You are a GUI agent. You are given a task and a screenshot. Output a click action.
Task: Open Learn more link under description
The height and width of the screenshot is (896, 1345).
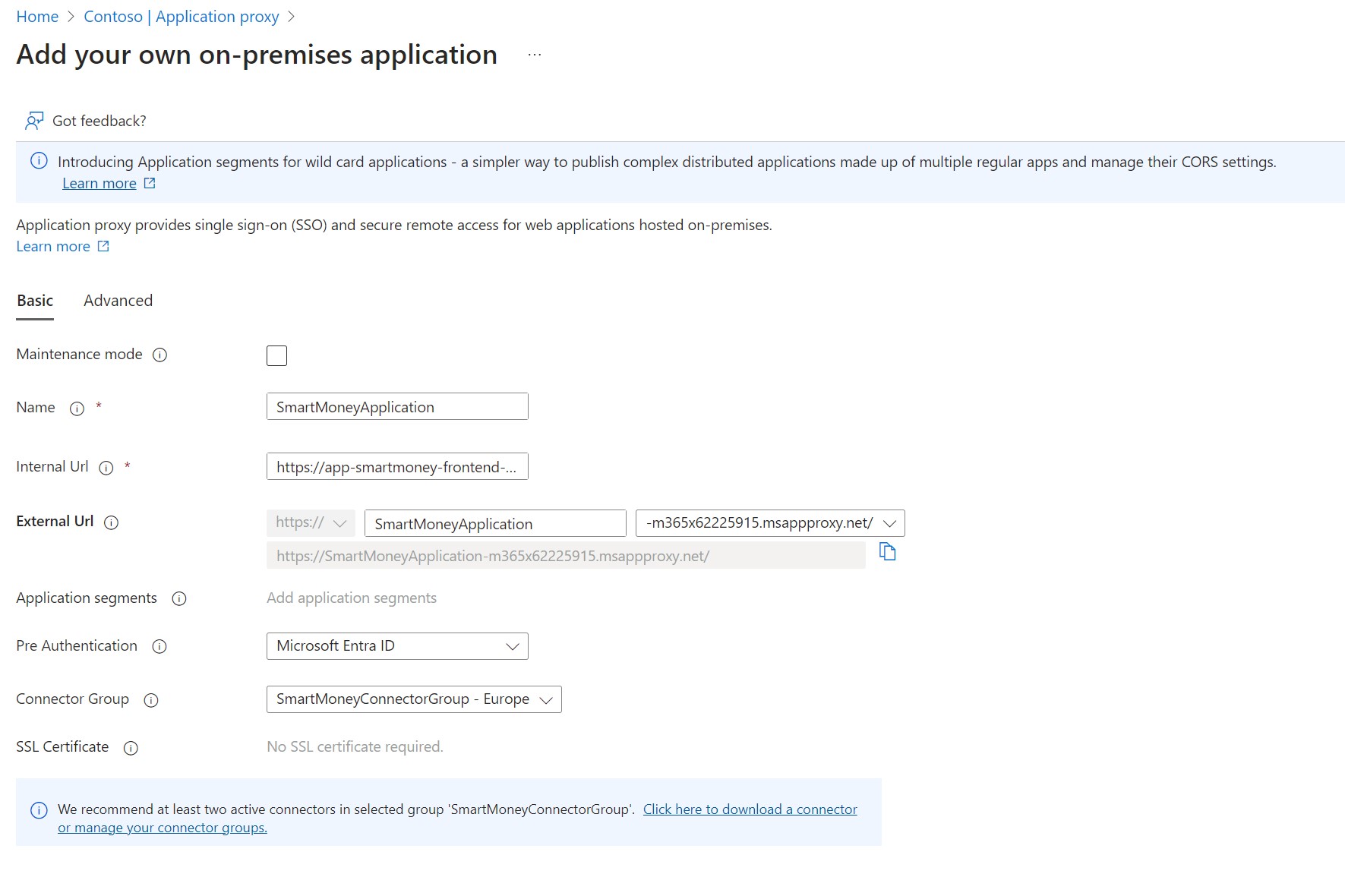pyautogui.click(x=53, y=246)
